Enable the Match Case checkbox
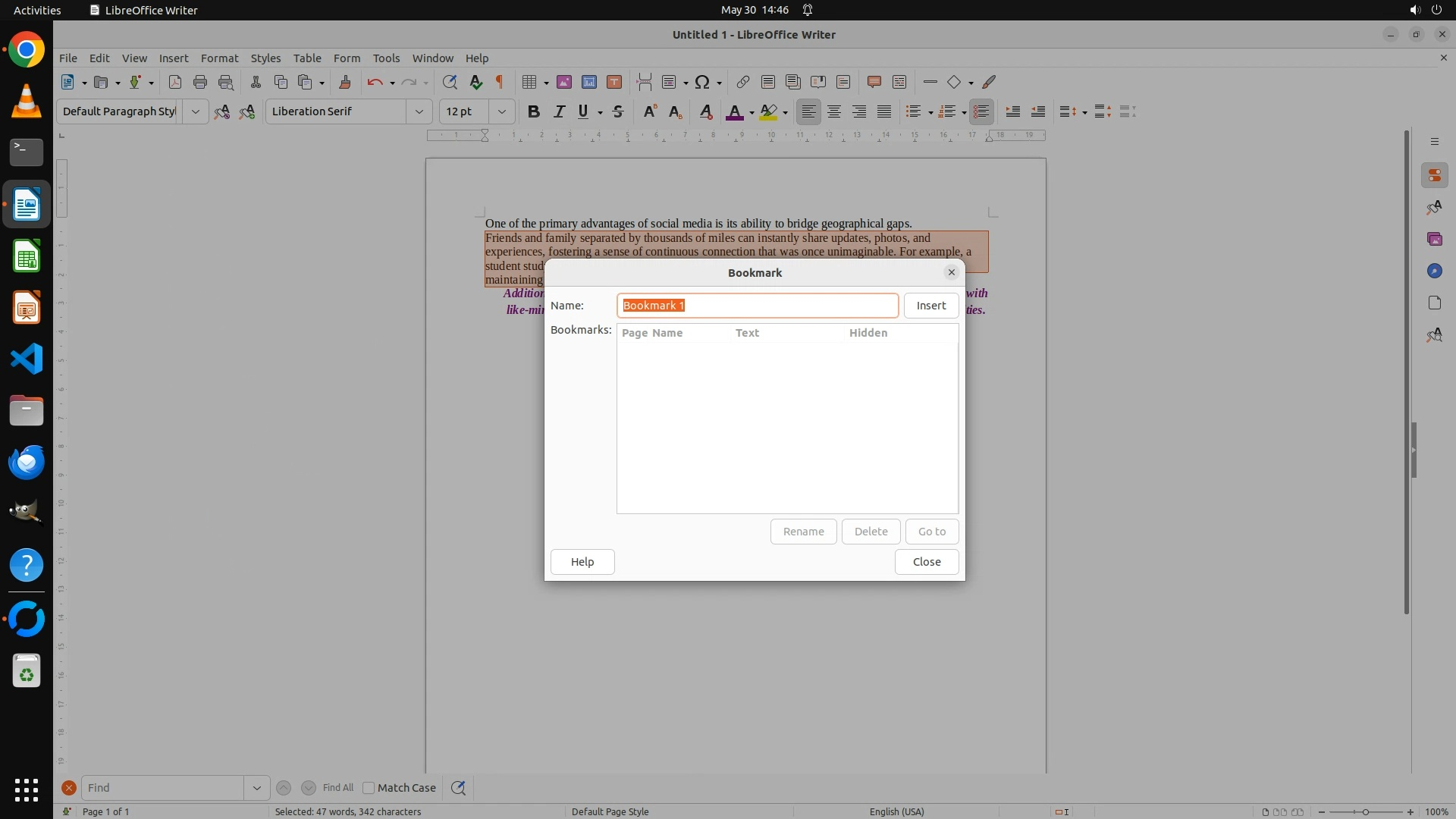Viewport: 1456px width, 819px height. [369, 788]
